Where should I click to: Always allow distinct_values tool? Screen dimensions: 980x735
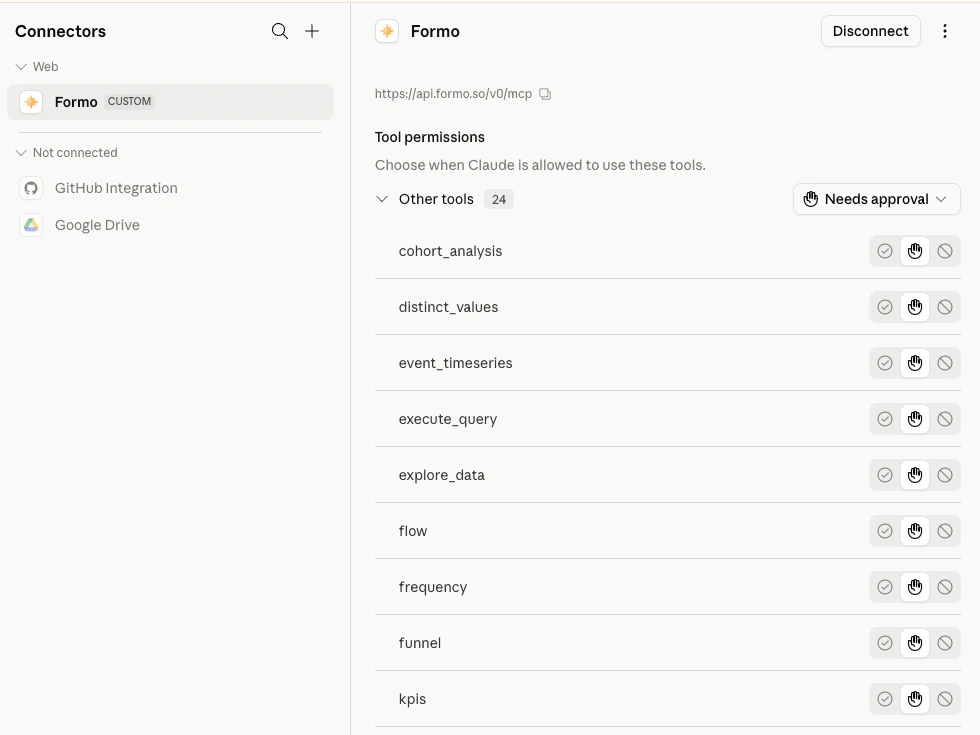tap(884, 307)
